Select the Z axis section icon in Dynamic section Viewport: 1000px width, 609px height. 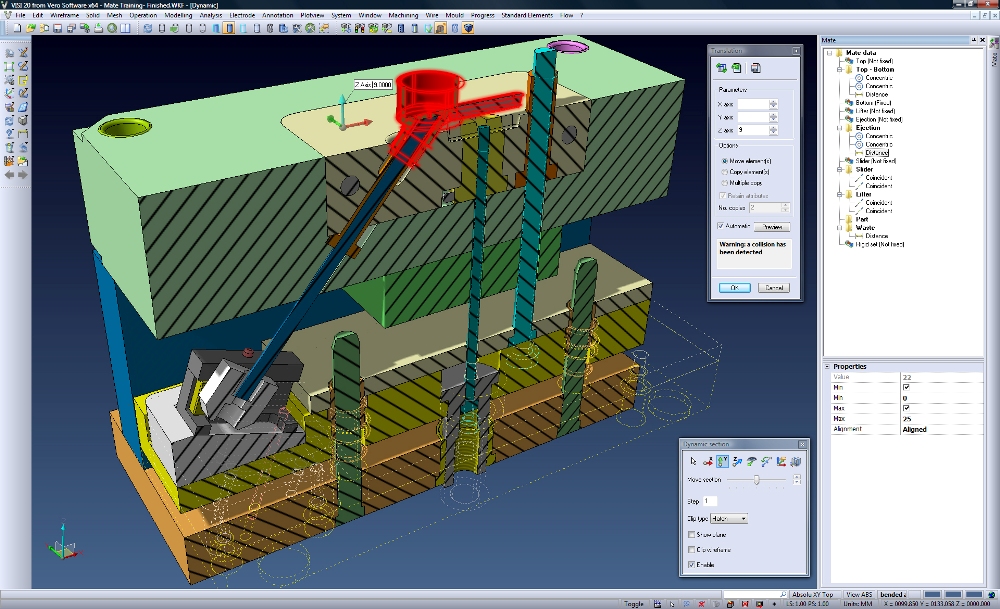(737, 461)
